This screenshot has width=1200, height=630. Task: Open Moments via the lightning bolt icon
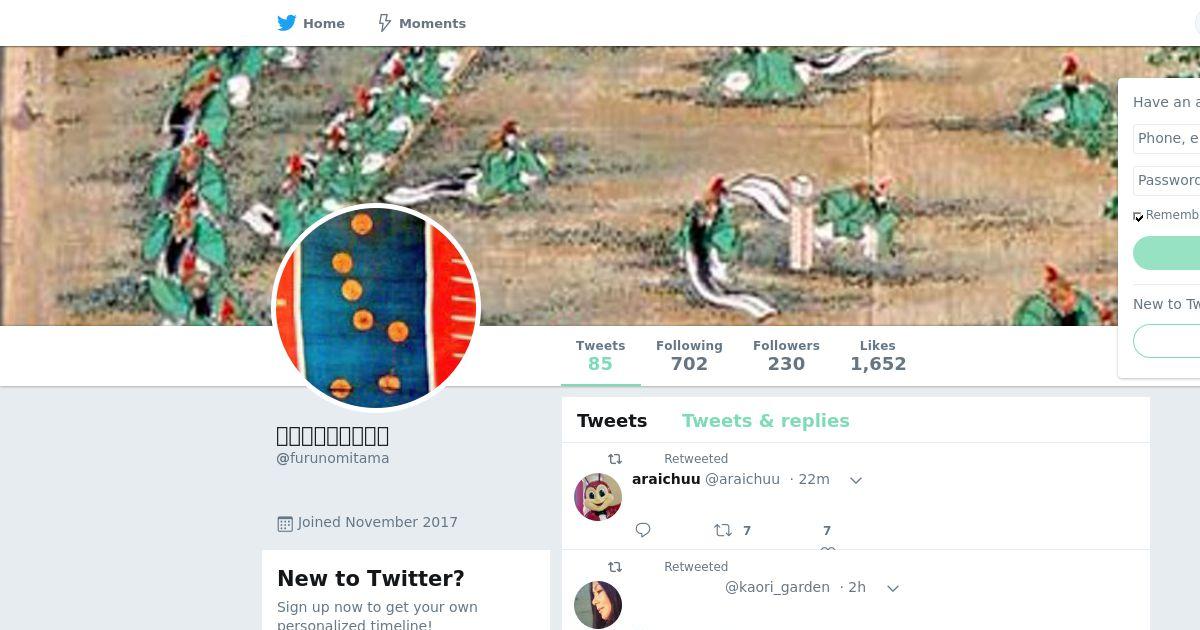point(384,23)
